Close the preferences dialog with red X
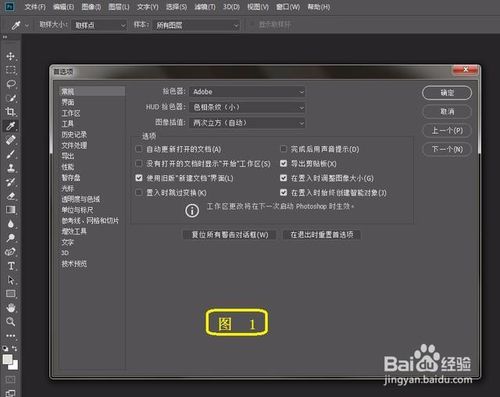Viewport: 500px width, 397px height. pyautogui.click(x=466, y=70)
